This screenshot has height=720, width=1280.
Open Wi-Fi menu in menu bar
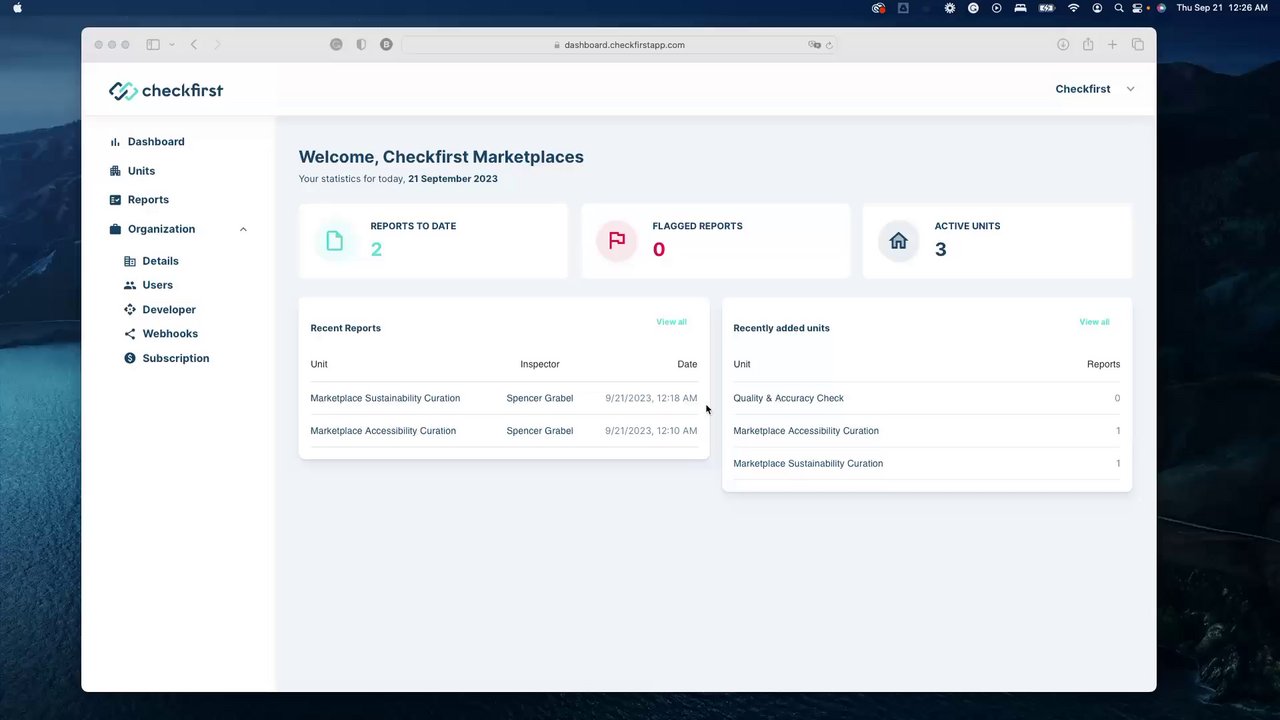pyautogui.click(x=1073, y=8)
